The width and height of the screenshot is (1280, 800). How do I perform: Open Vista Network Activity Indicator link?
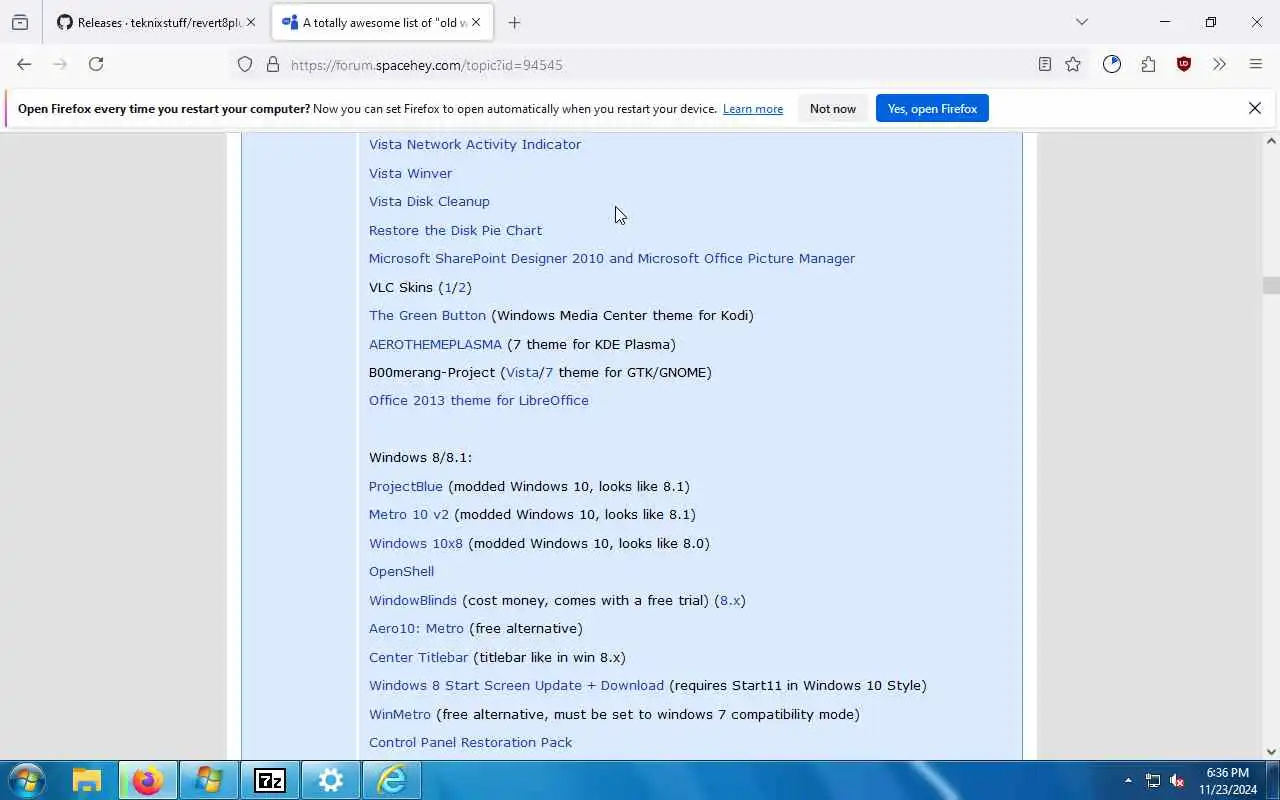click(475, 144)
